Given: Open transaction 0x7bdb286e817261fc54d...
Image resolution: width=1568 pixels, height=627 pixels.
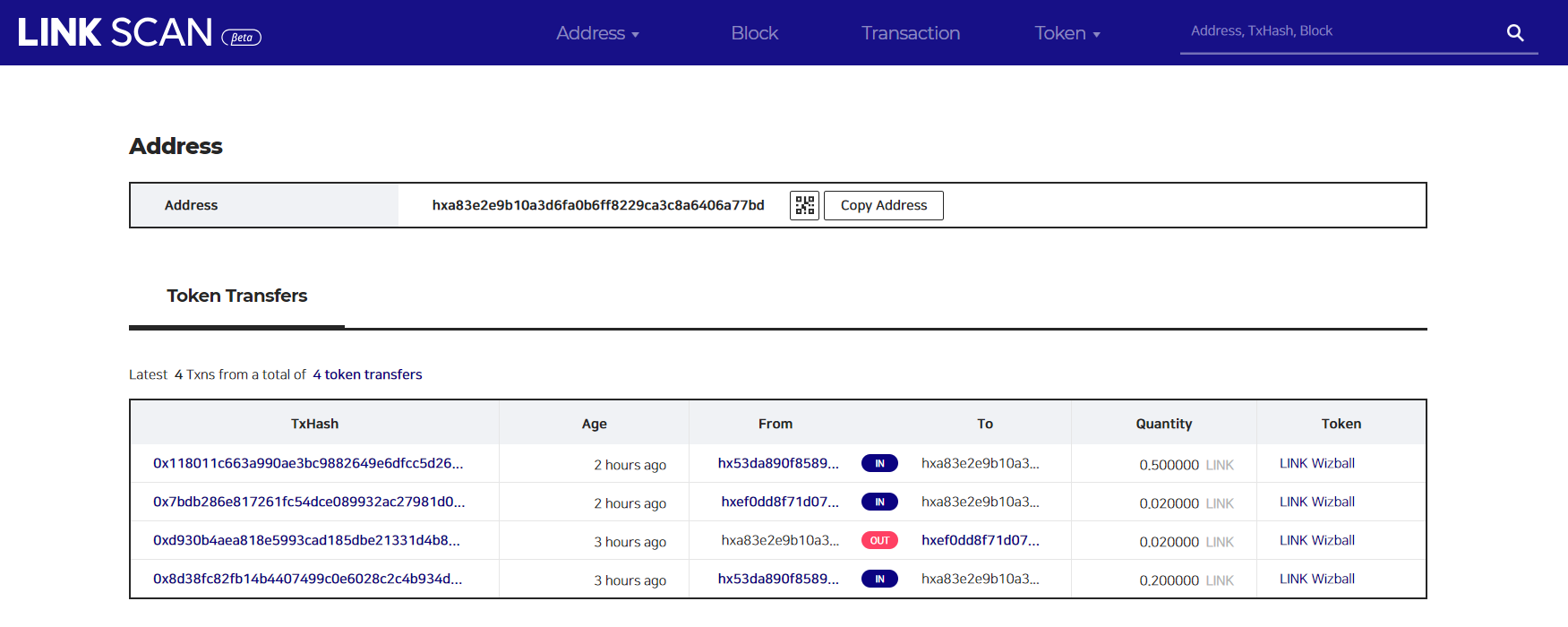Looking at the screenshot, I should 309,502.
